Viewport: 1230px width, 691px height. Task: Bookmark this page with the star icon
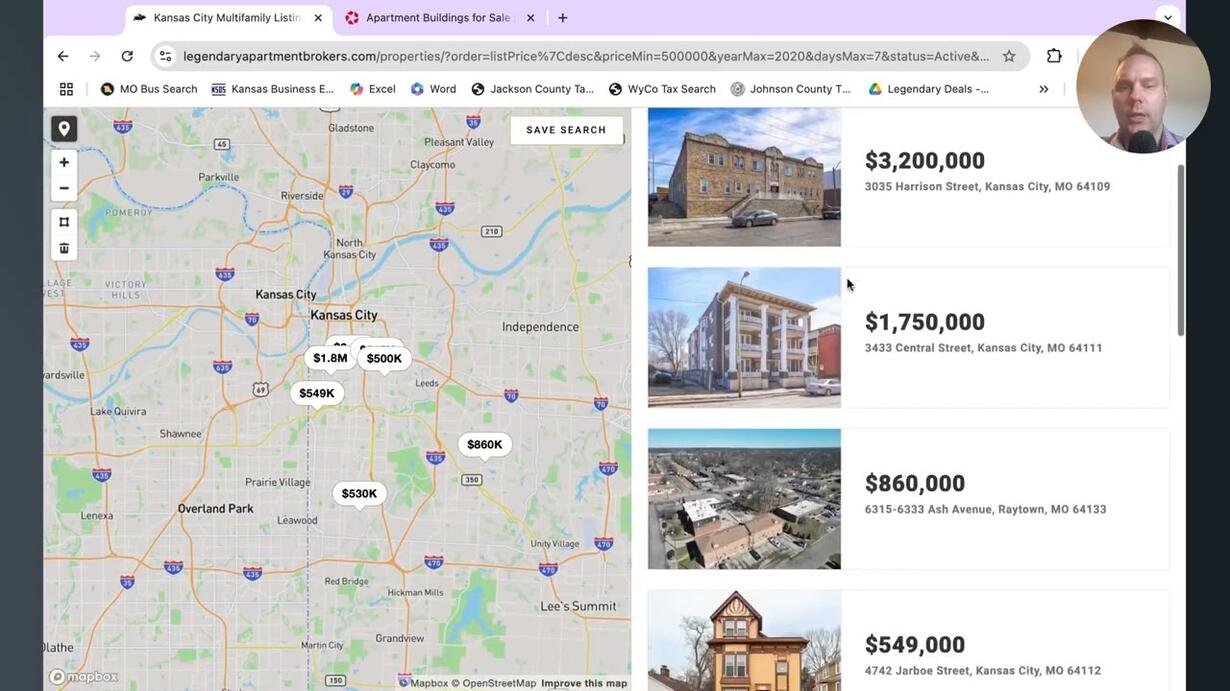1009,56
